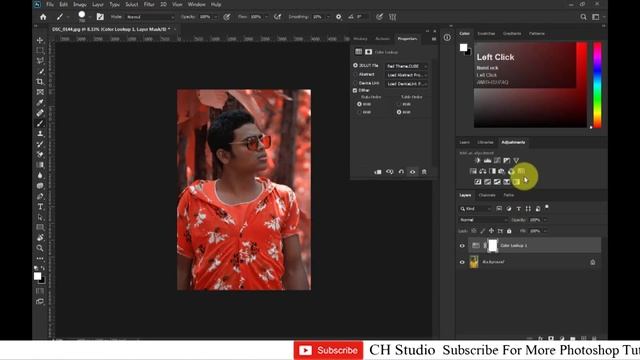This screenshot has width=640, height=360.
Task: Open the Load Abstract Profile dropdown
Action: (407, 75)
